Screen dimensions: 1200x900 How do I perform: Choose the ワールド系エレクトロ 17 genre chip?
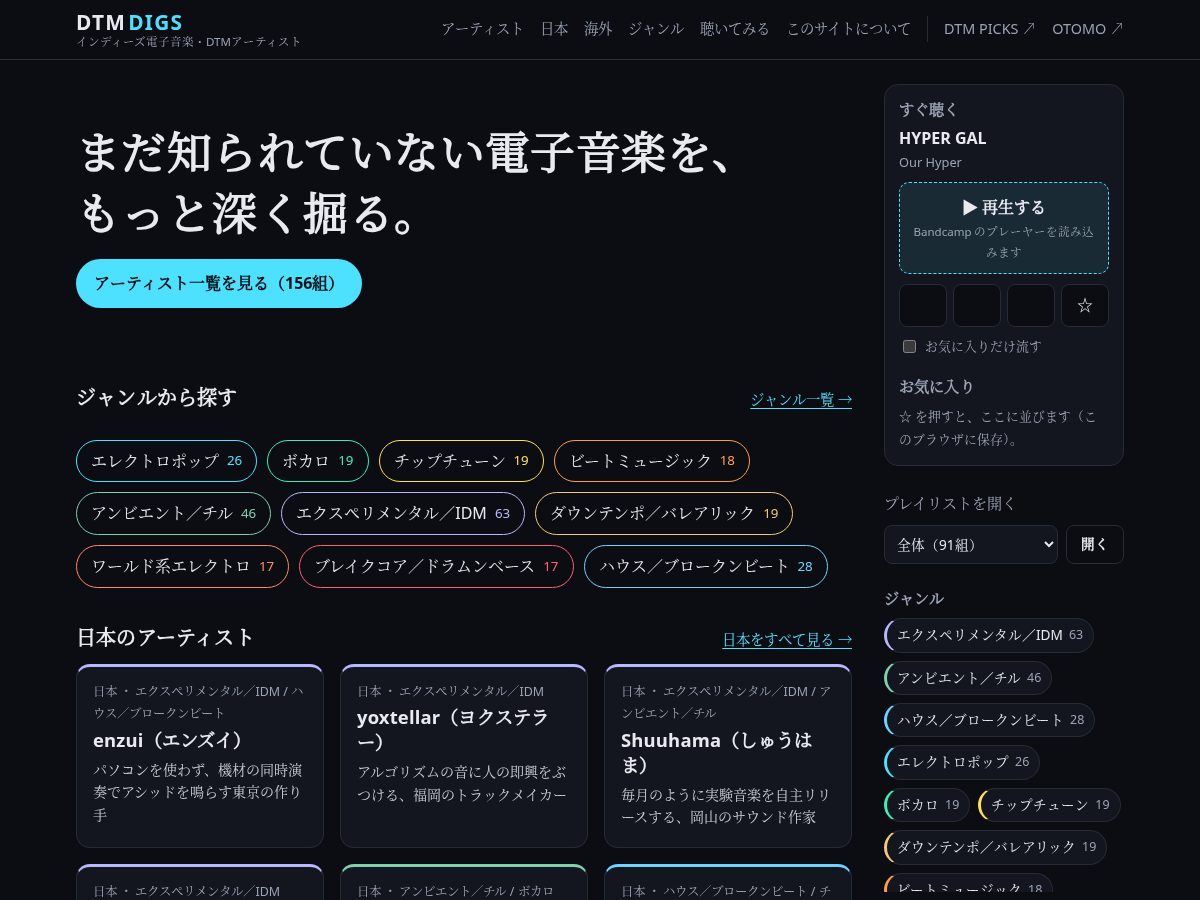tap(182, 566)
